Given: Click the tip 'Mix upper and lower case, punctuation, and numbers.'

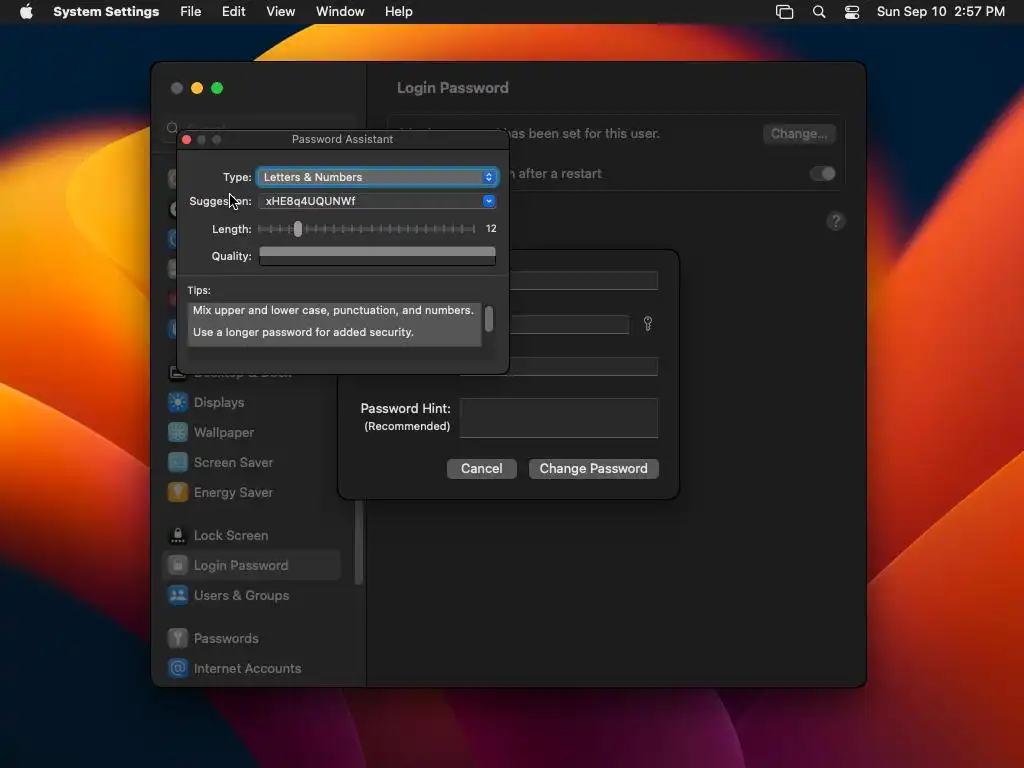Looking at the screenshot, I should point(333,310).
